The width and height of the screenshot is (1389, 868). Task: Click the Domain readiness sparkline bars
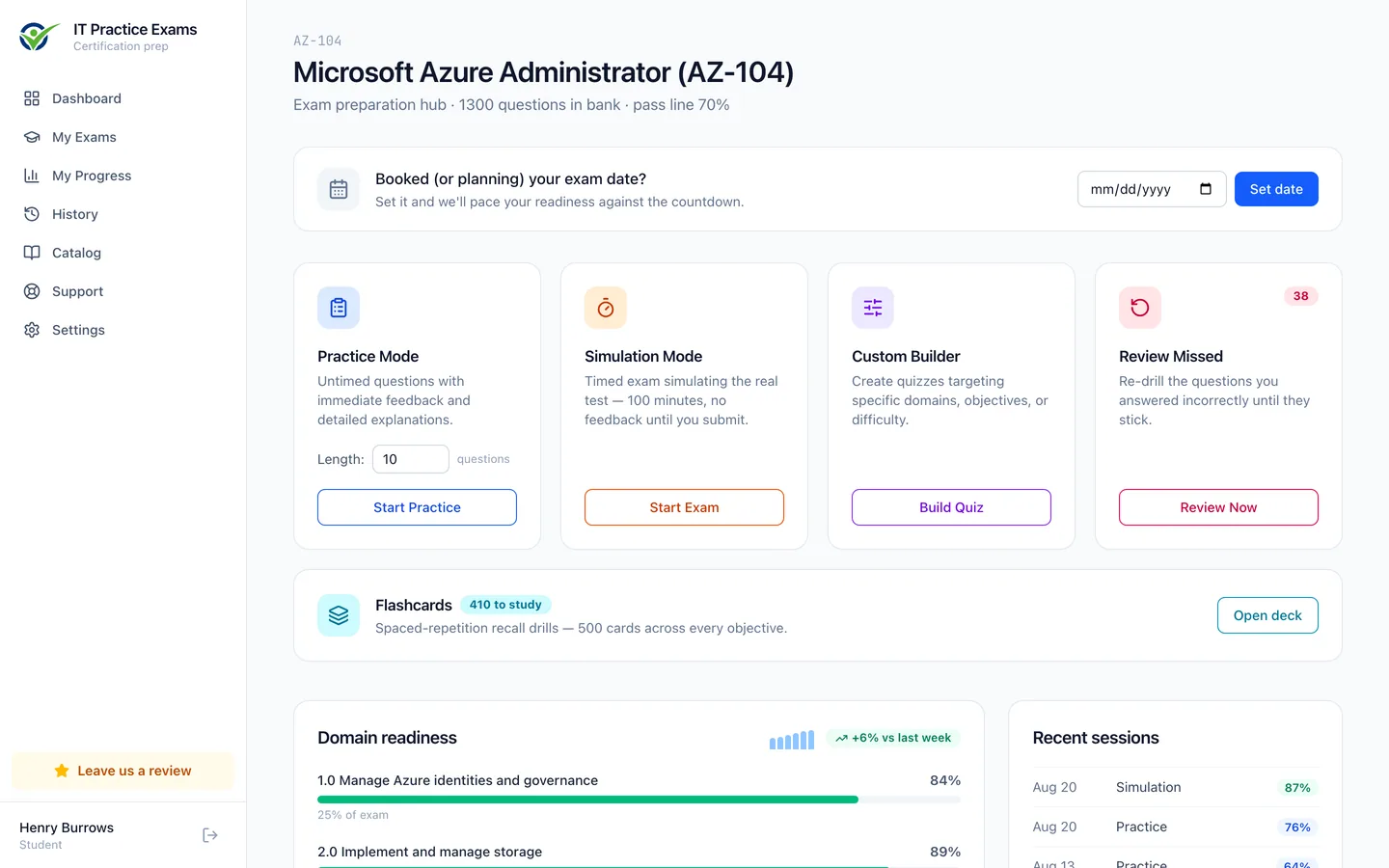click(x=792, y=740)
